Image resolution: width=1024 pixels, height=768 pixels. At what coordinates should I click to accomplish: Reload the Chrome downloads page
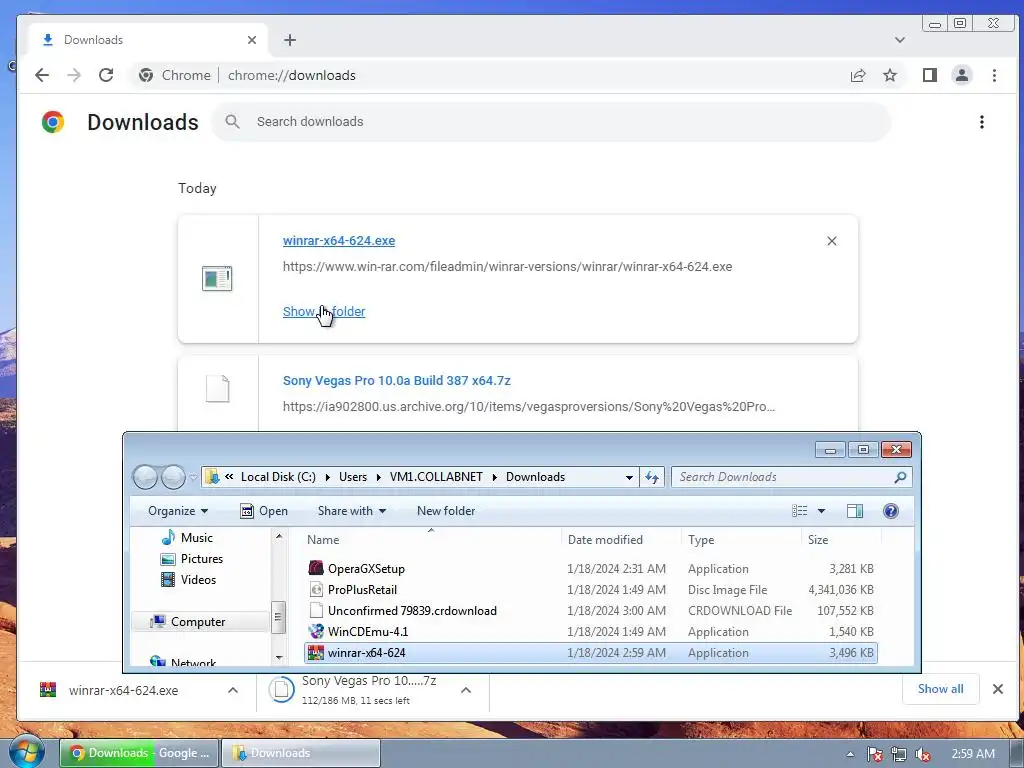pos(106,75)
